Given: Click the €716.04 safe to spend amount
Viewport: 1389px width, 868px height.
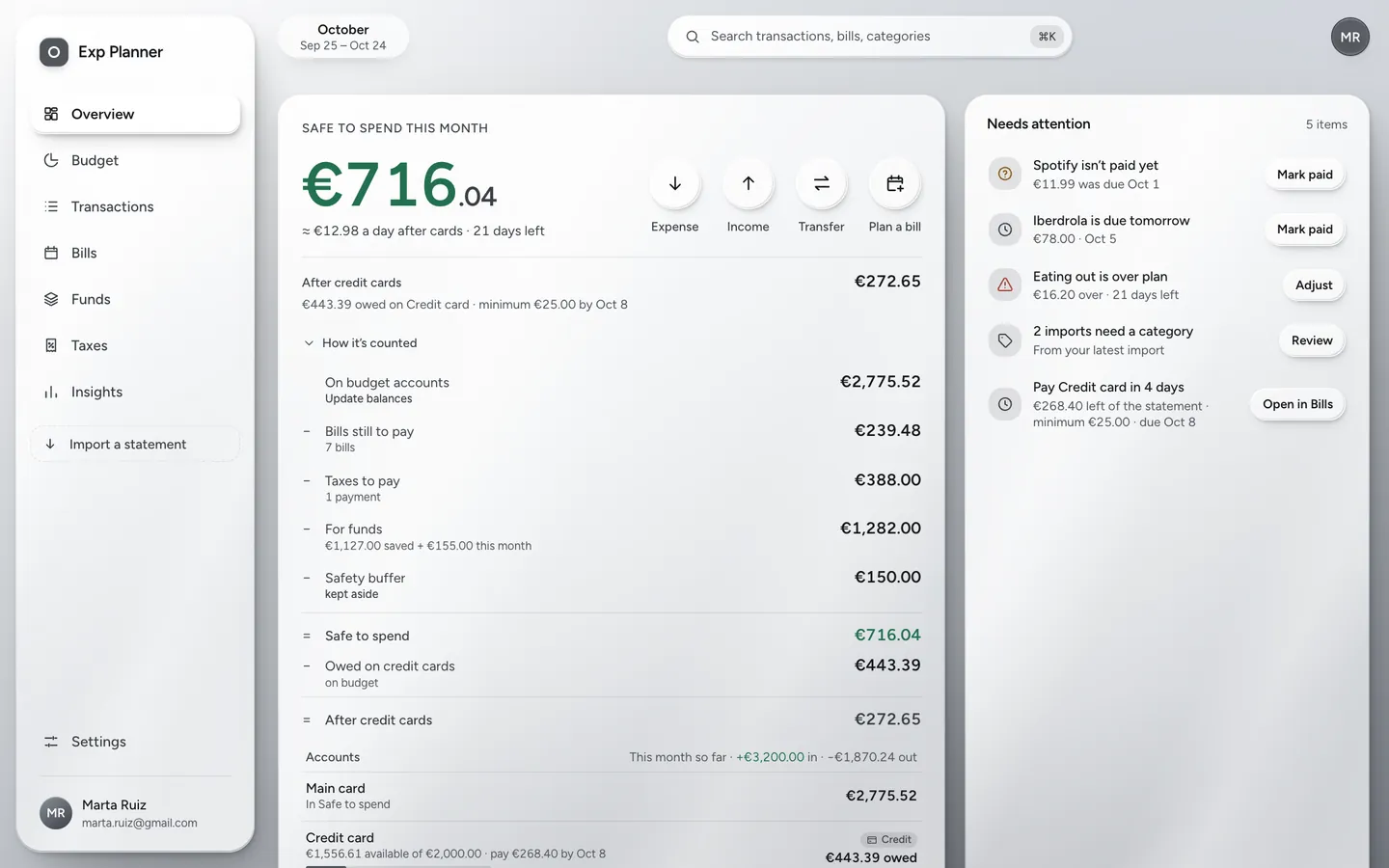Looking at the screenshot, I should coord(399,184).
